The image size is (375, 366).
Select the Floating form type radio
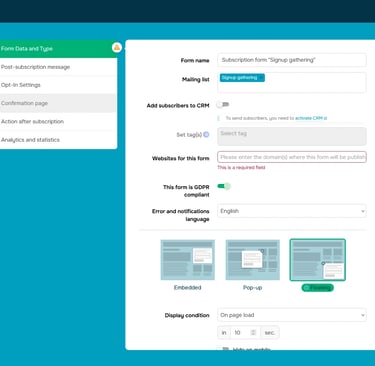tap(317, 288)
